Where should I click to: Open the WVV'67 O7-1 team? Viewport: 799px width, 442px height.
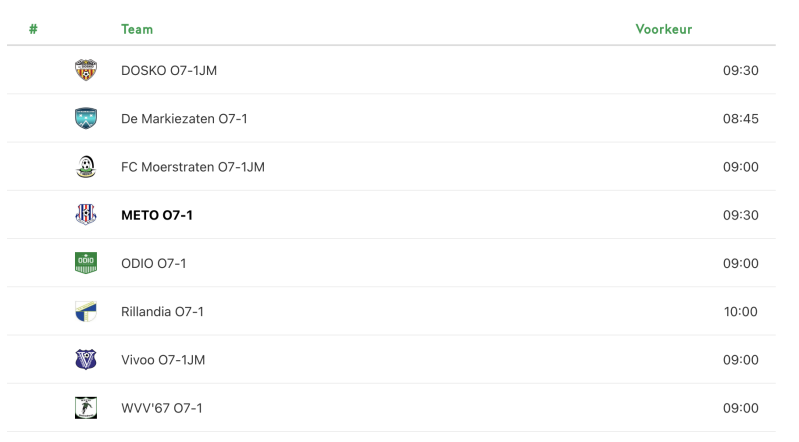[162, 408]
